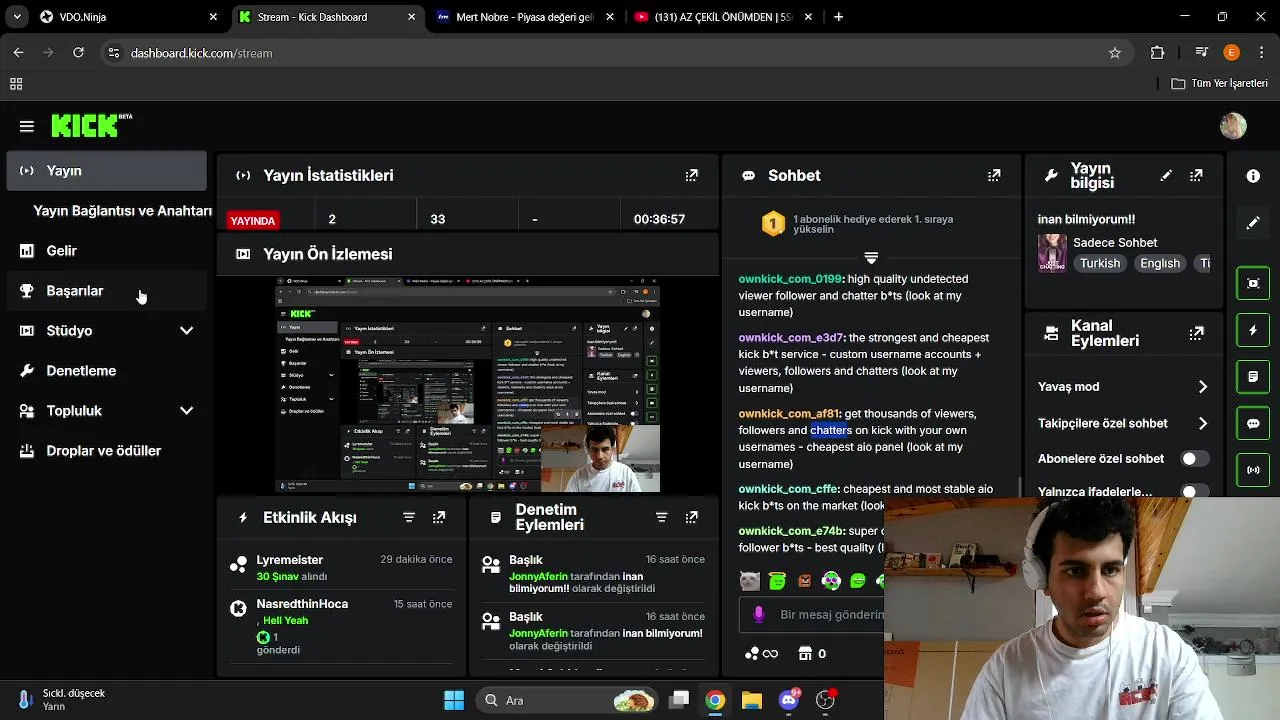Click the browser address bar URL
Screen dimensions: 1280x720
click(x=201, y=53)
